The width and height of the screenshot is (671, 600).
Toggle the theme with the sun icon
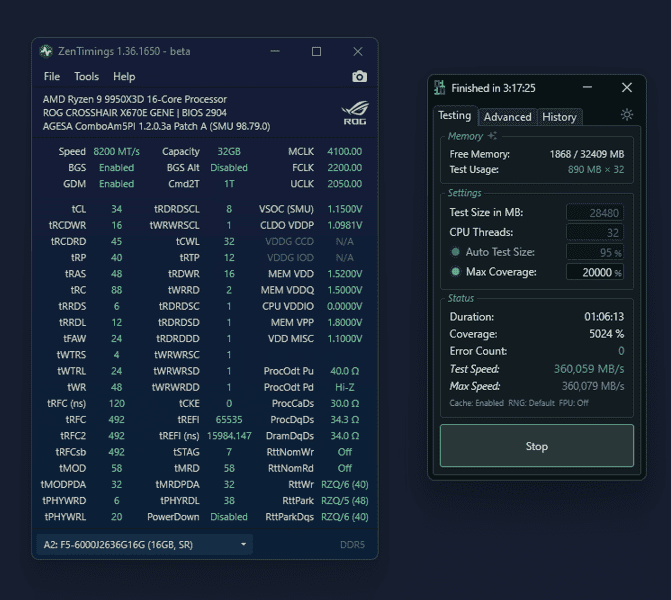coord(627,115)
